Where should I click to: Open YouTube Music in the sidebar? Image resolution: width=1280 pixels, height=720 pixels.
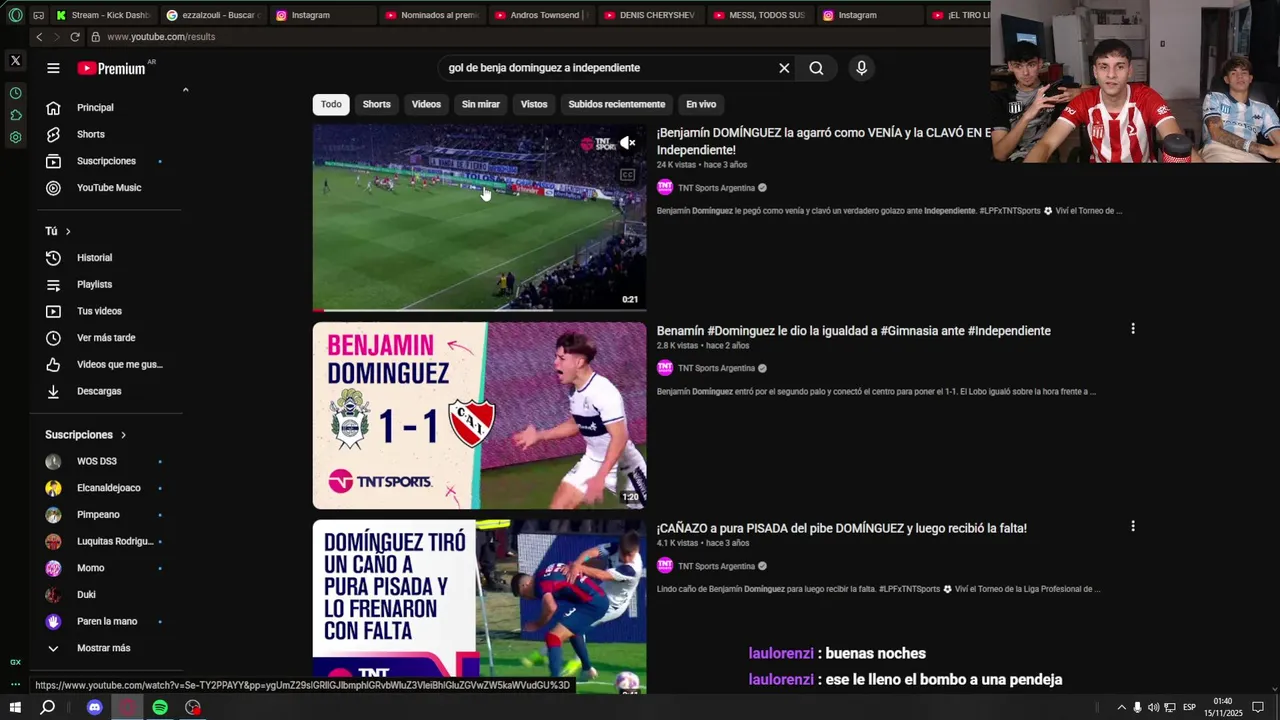[108, 188]
